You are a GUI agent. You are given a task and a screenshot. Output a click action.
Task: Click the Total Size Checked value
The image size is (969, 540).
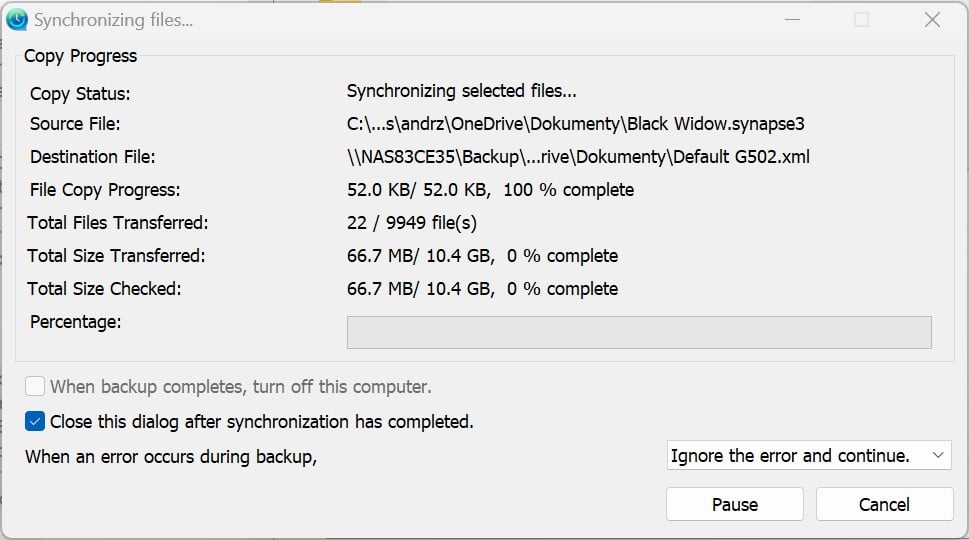tap(482, 289)
